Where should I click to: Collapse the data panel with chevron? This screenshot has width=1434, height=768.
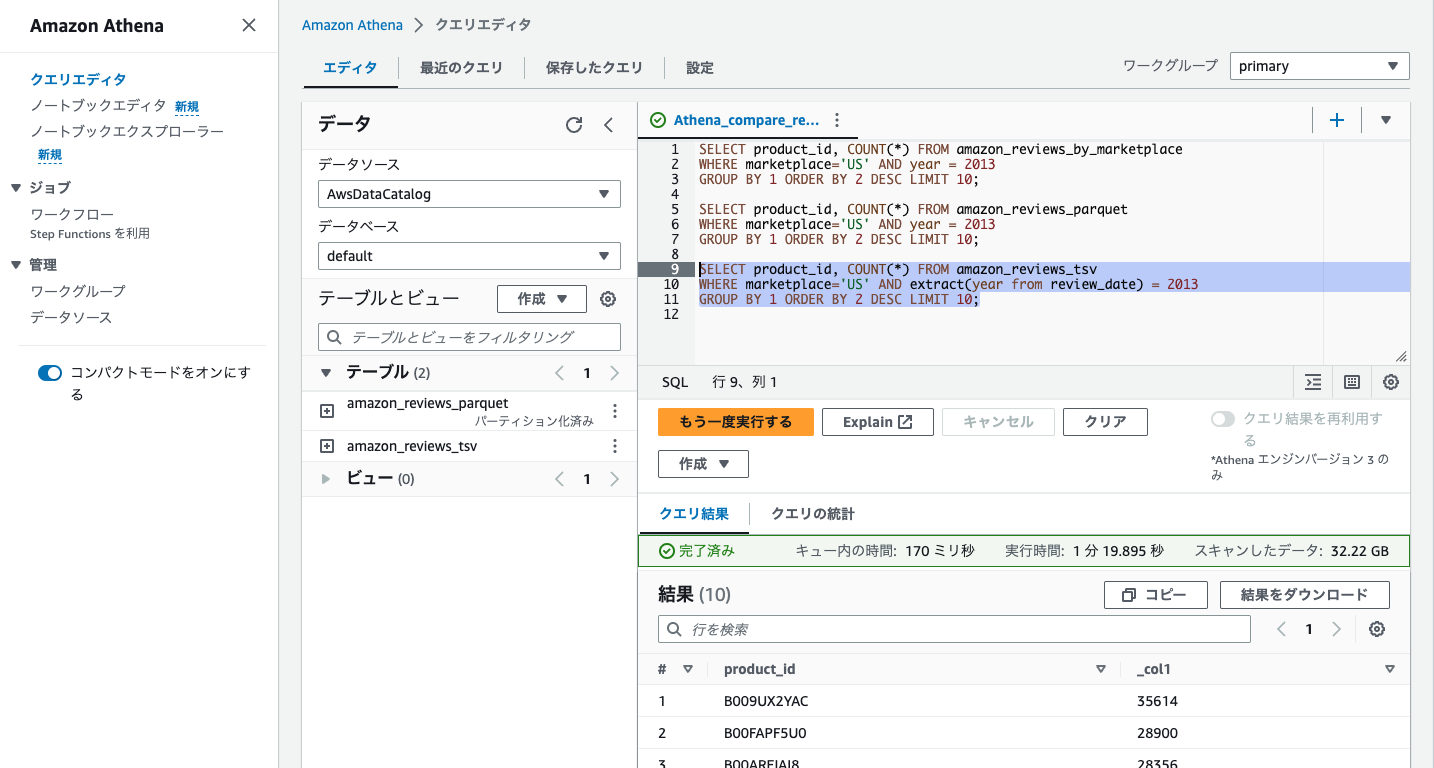coord(609,124)
